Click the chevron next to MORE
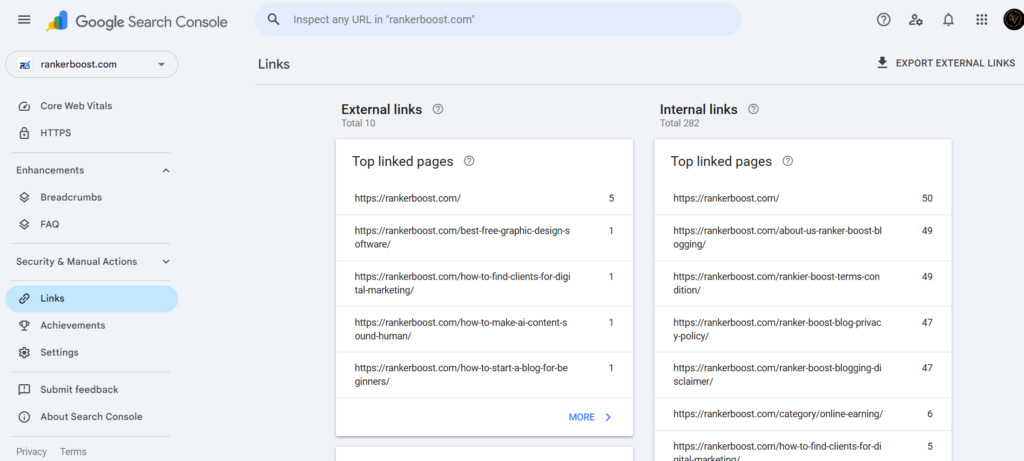1024x461 pixels. 608,417
